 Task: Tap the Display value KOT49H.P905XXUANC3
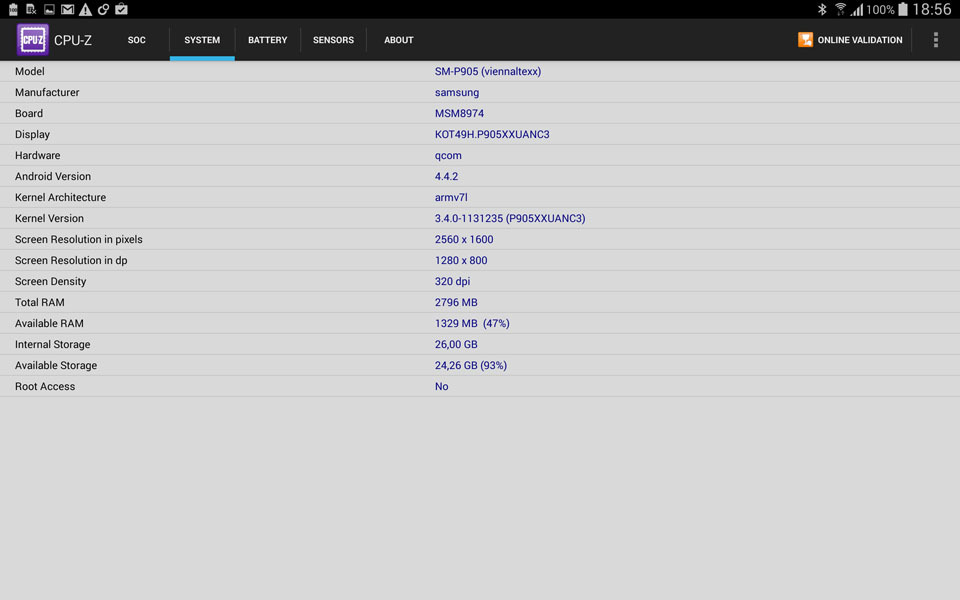pyautogui.click(x=492, y=135)
